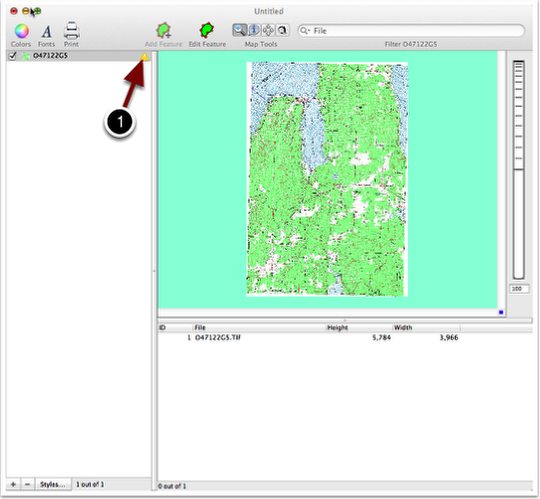Click the width value 3,966
This screenshot has width=540, height=499.
click(449, 337)
